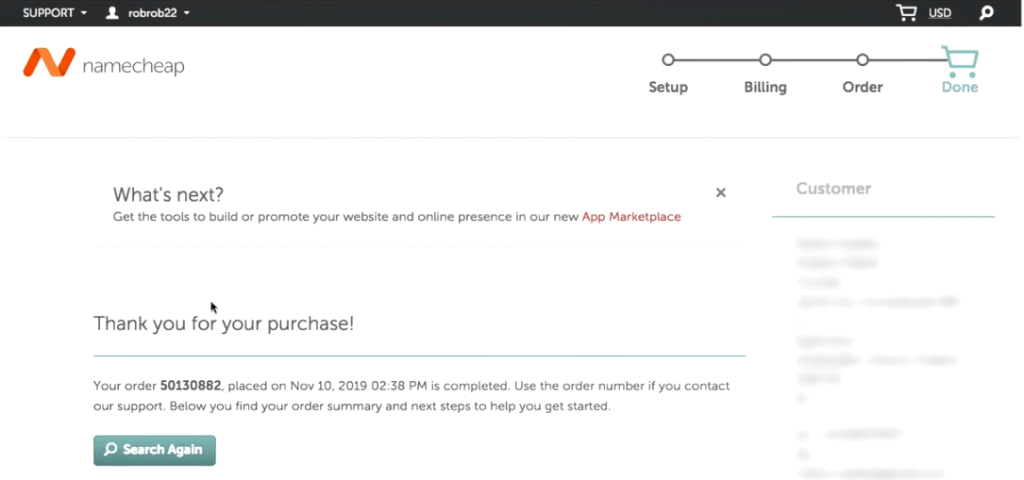Select the Setup step circle
Screen dimensions: 1024x480
pyautogui.click(x=667, y=60)
